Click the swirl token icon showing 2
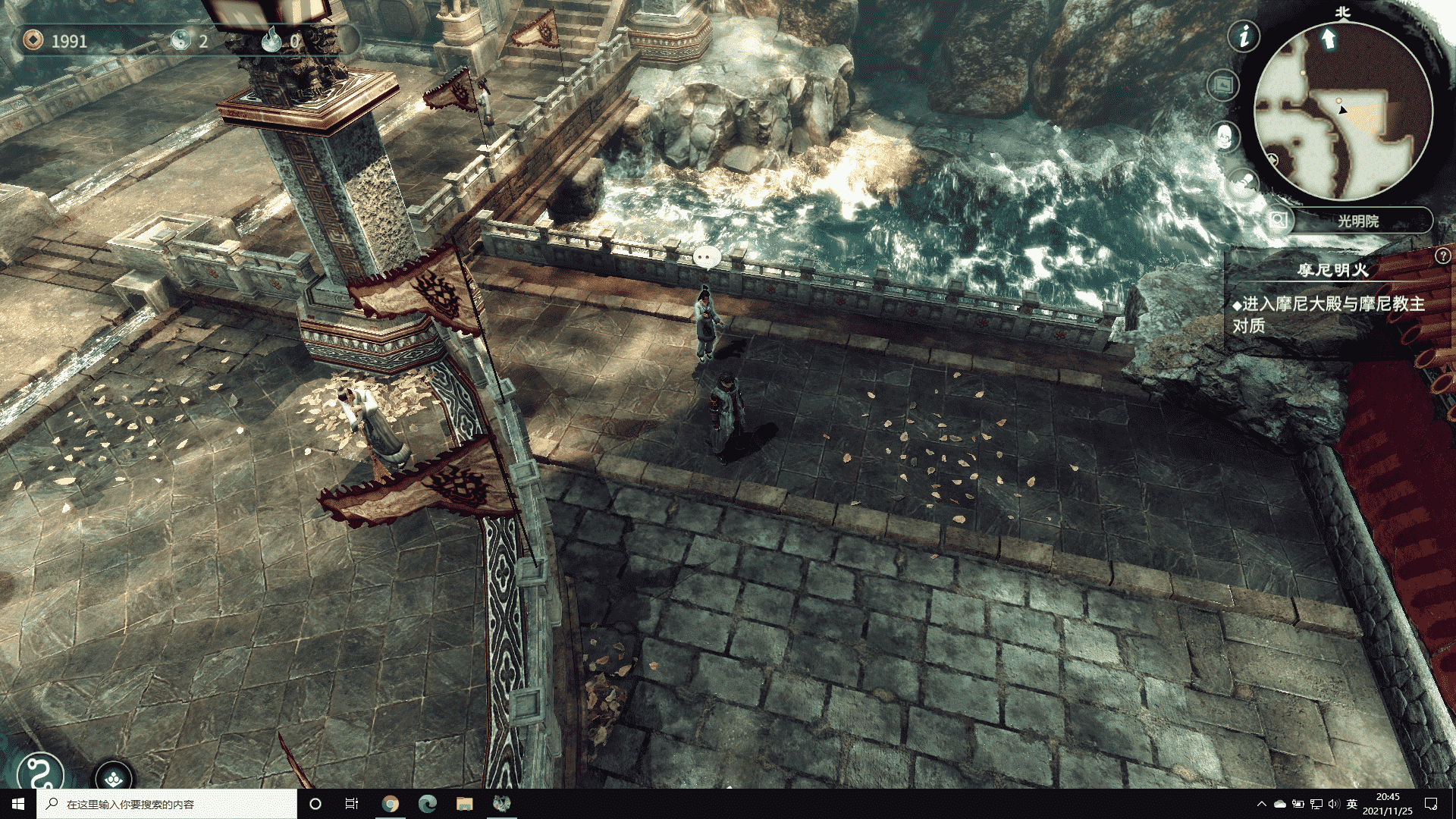This screenshot has width=1456, height=819. [x=180, y=40]
